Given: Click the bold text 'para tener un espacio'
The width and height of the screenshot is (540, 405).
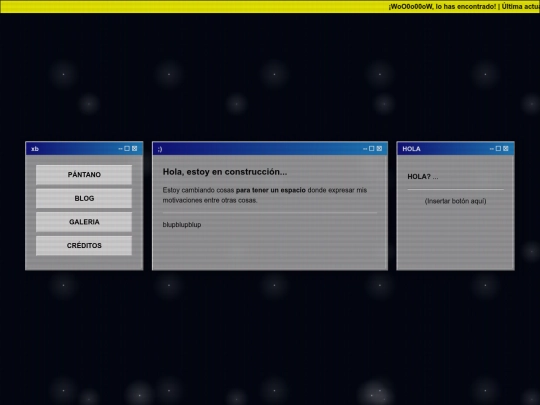Looking at the screenshot, I should click(271, 190).
